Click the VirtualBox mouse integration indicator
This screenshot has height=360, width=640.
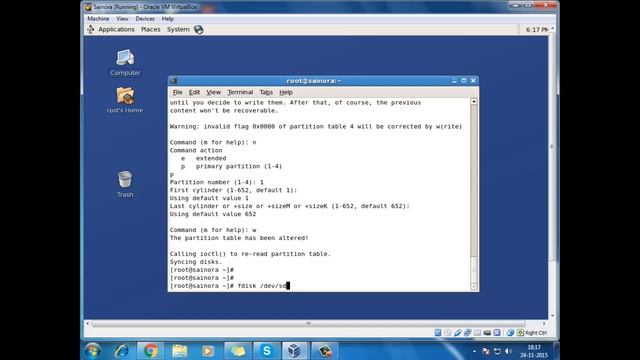[510, 333]
